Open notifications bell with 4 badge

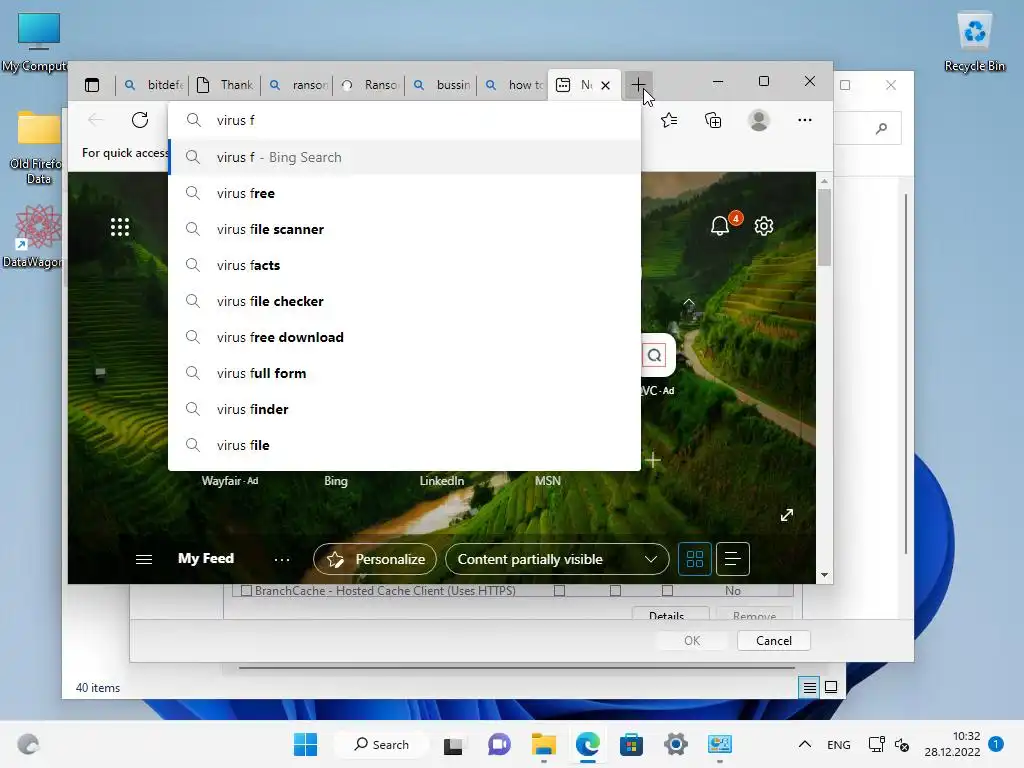click(x=720, y=226)
